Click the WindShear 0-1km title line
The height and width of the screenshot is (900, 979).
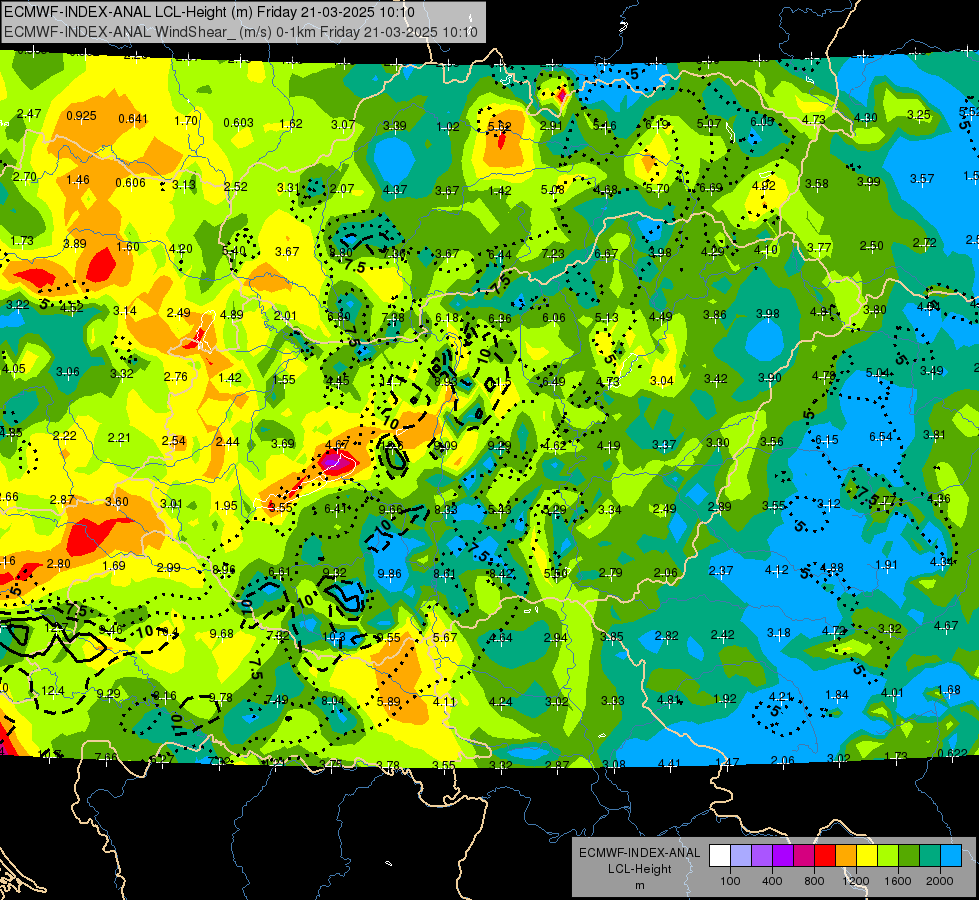(x=241, y=32)
